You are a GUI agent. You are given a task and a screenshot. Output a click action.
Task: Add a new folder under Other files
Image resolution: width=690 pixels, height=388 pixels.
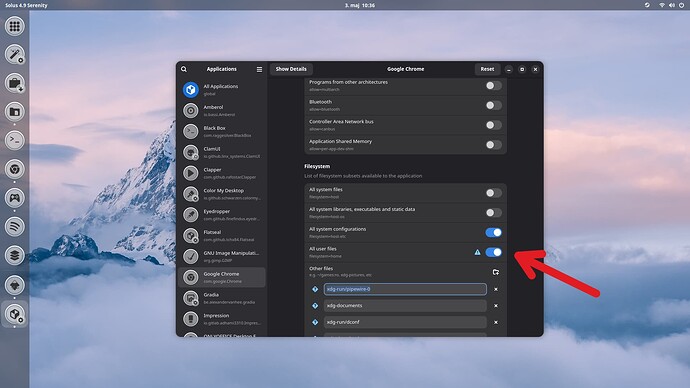(x=495, y=272)
